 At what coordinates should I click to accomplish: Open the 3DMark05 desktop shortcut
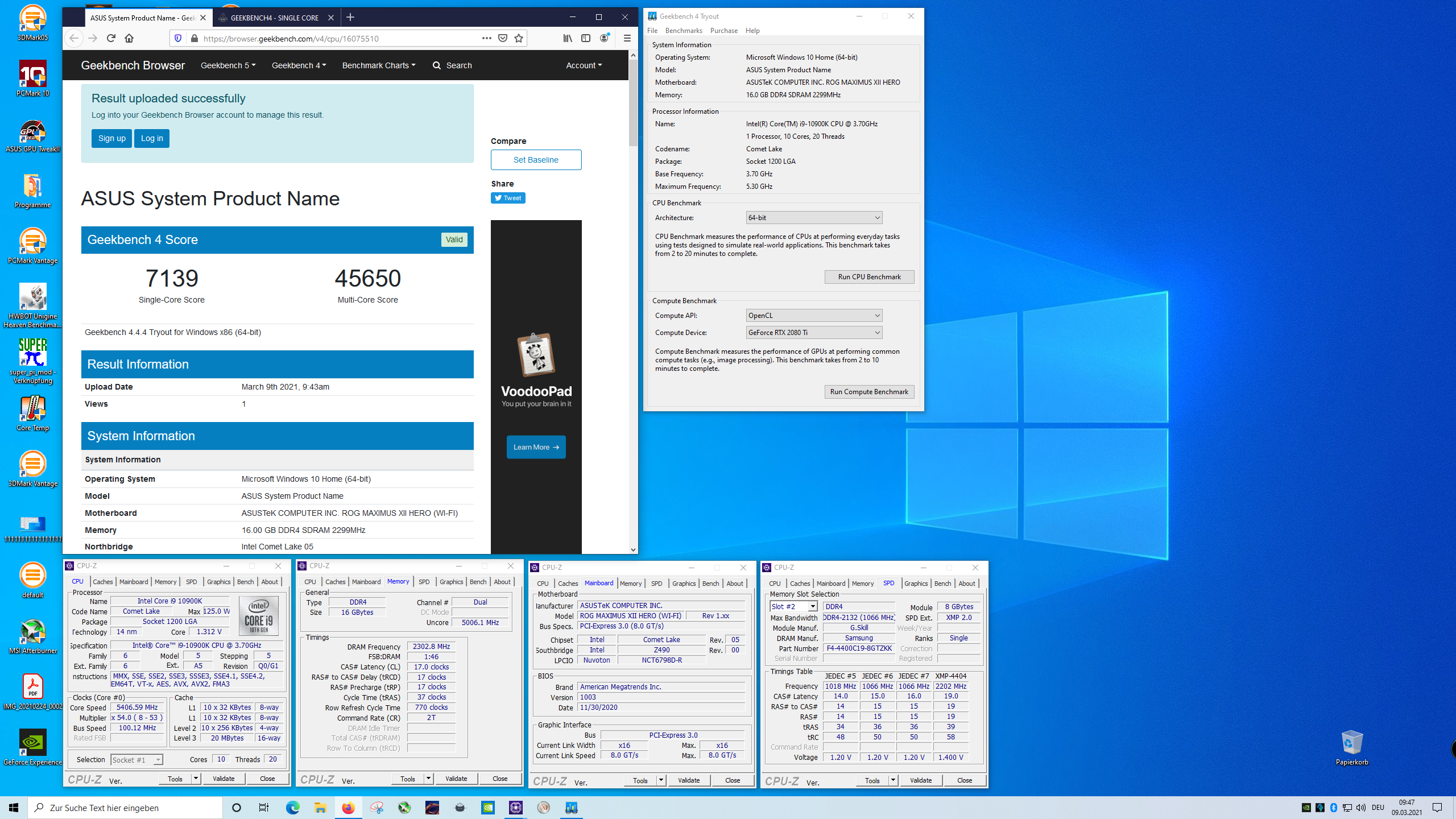(x=32, y=23)
